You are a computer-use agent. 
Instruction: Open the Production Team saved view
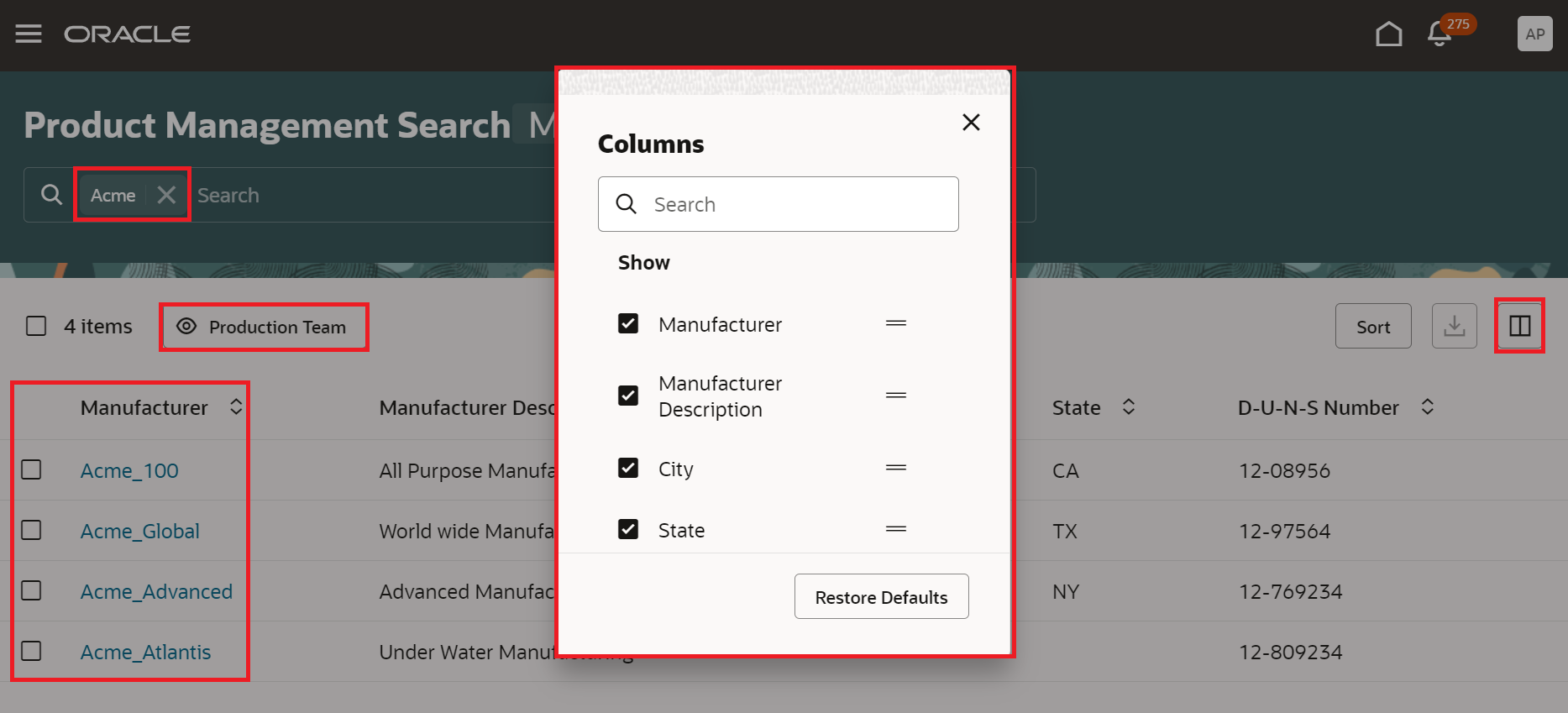[264, 327]
